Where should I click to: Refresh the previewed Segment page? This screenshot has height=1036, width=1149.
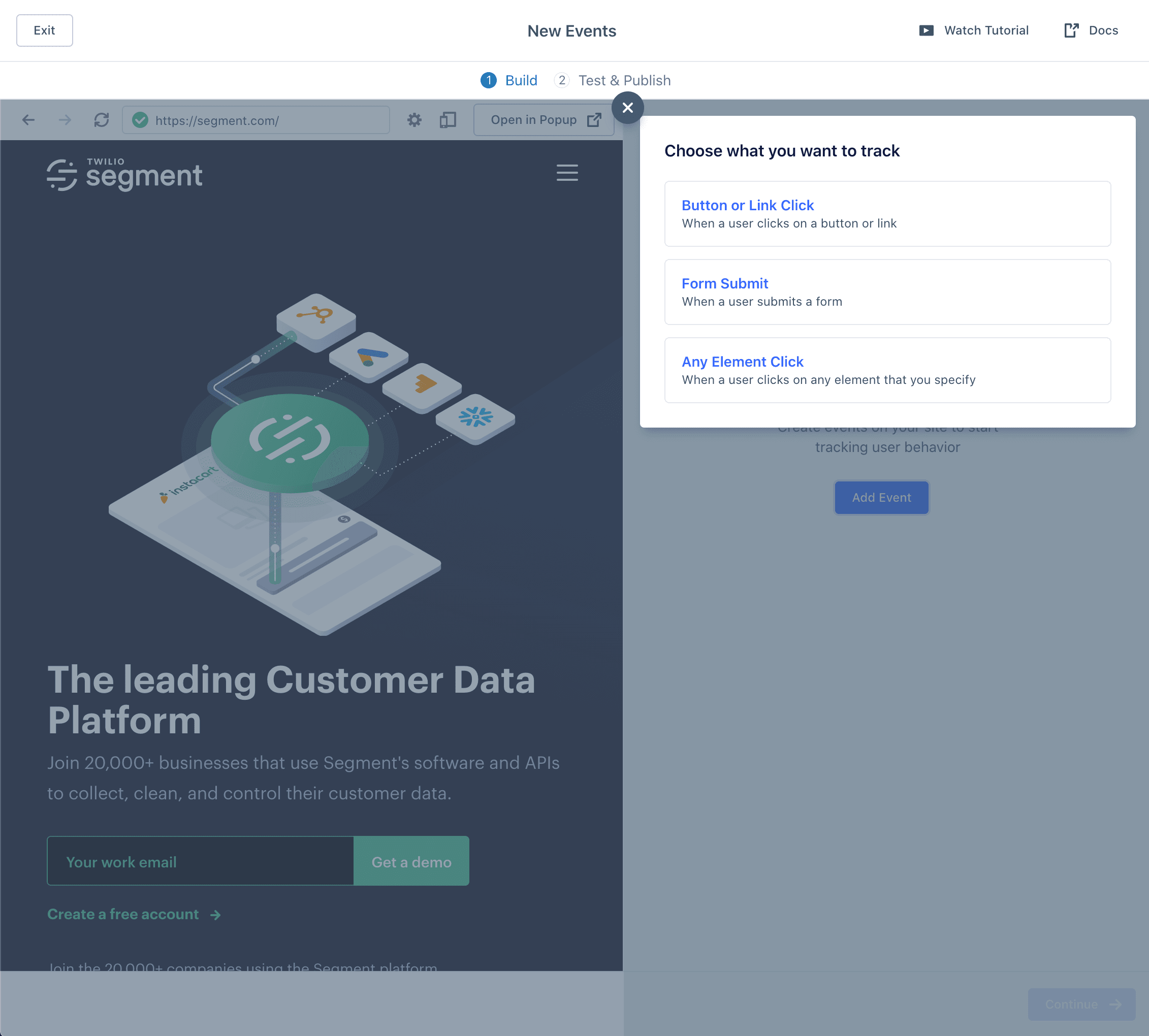point(103,120)
